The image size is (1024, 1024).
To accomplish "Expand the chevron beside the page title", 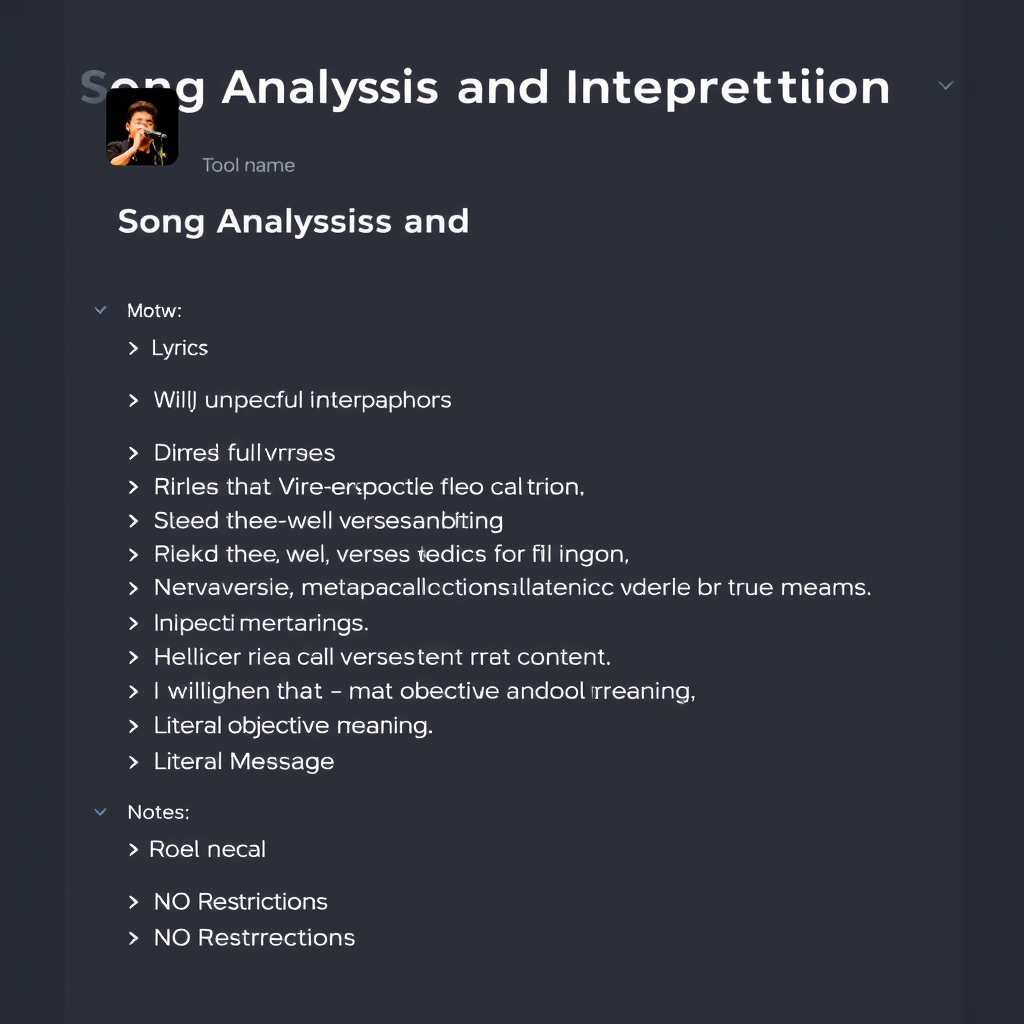I will click(x=945, y=86).
